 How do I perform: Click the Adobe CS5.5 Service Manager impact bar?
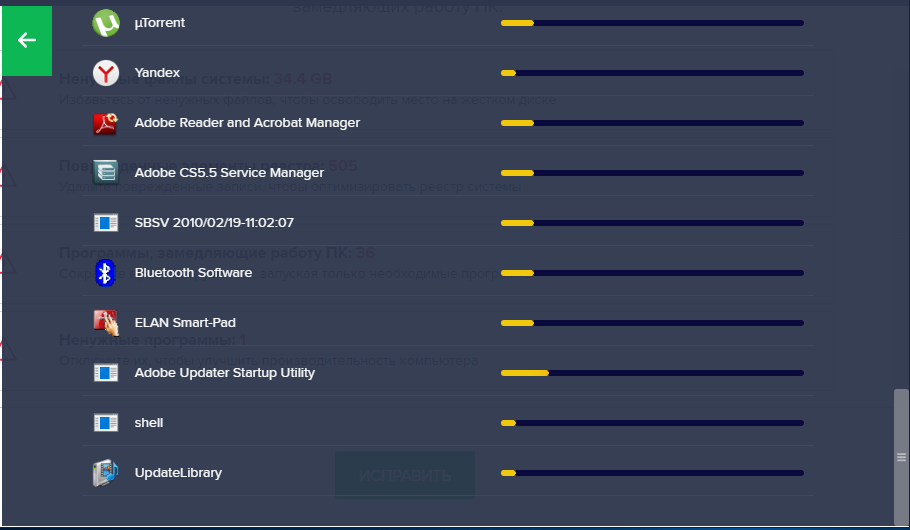(x=652, y=173)
